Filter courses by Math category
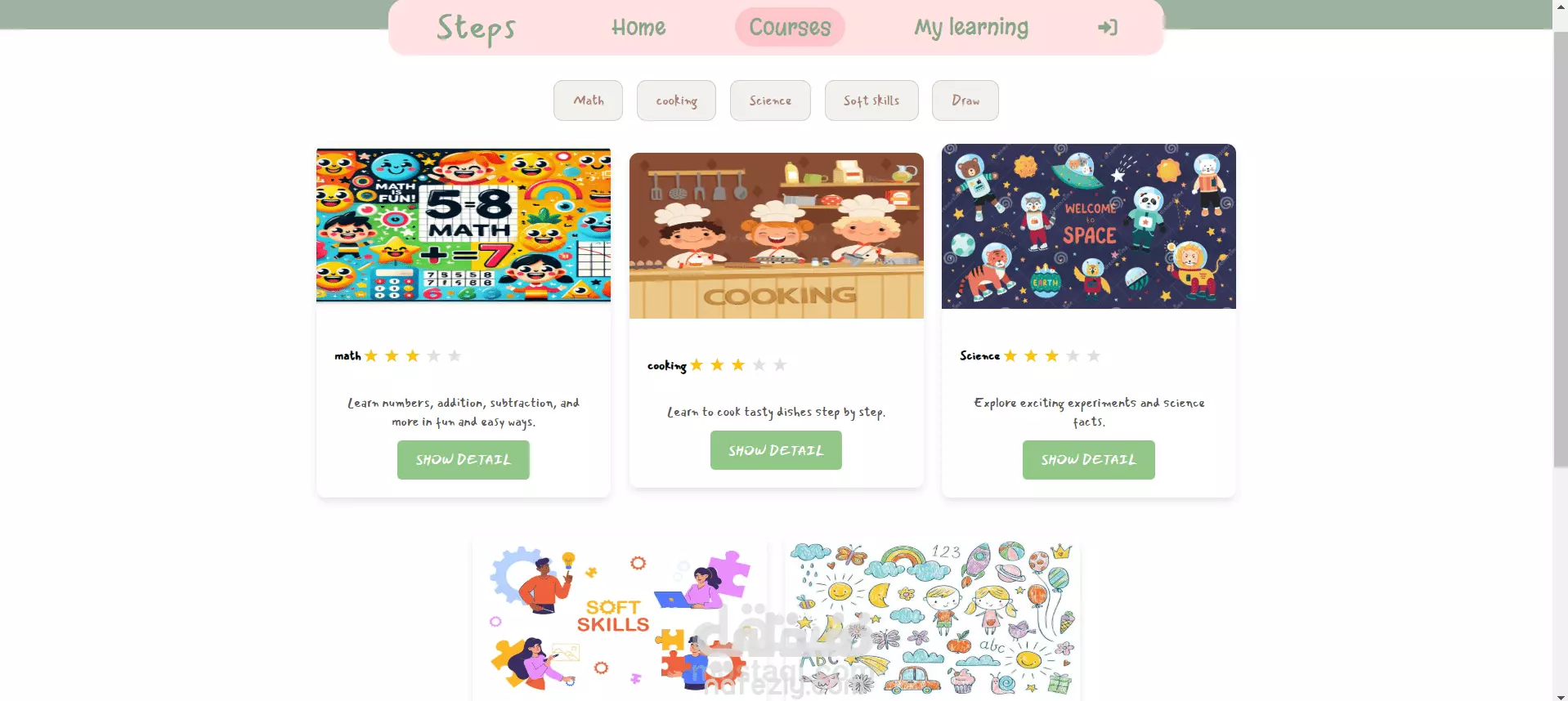The height and width of the screenshot is (701, 1568). click(588, 100)
